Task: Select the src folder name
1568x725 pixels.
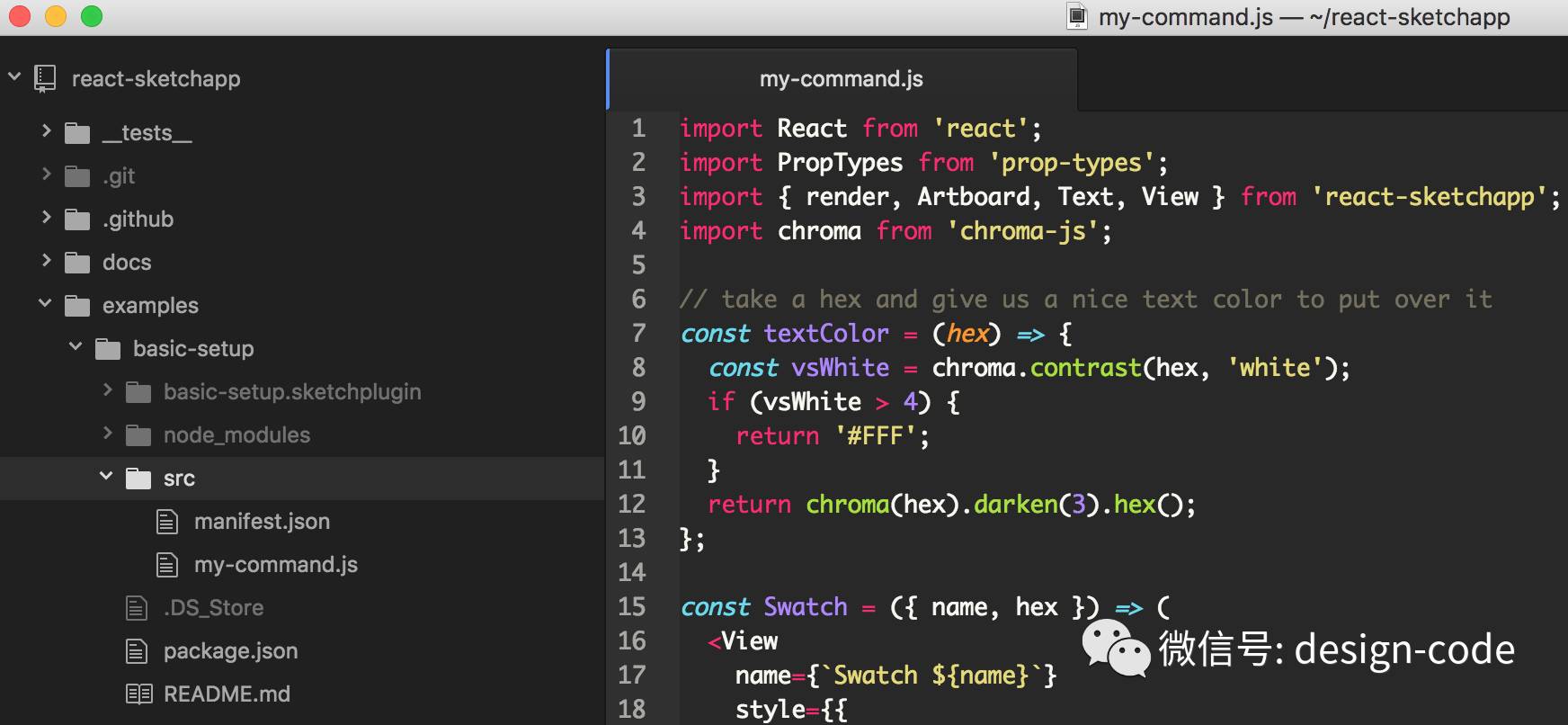Action: point(179,479)
